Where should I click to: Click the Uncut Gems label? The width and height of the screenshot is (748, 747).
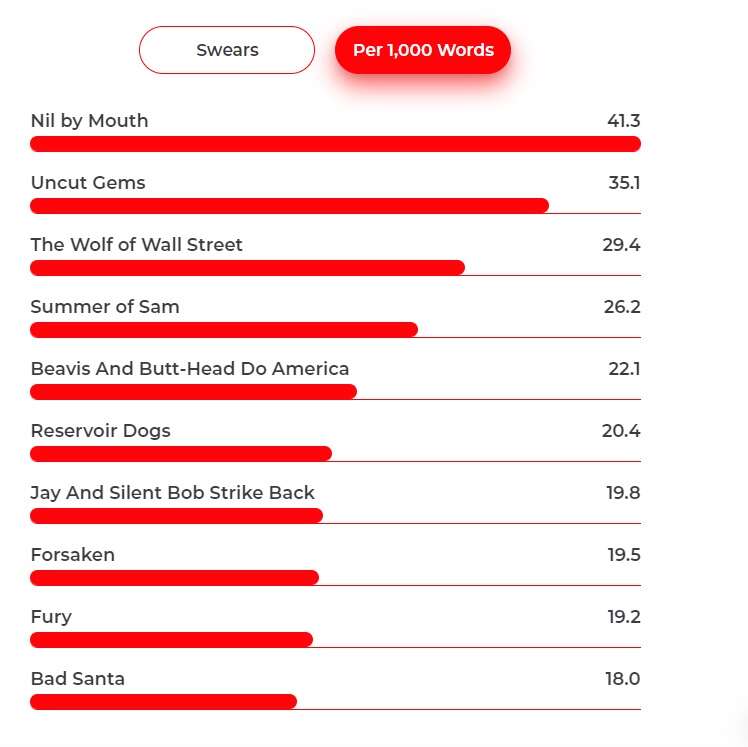pyautogui.click(x=88, y=183)
